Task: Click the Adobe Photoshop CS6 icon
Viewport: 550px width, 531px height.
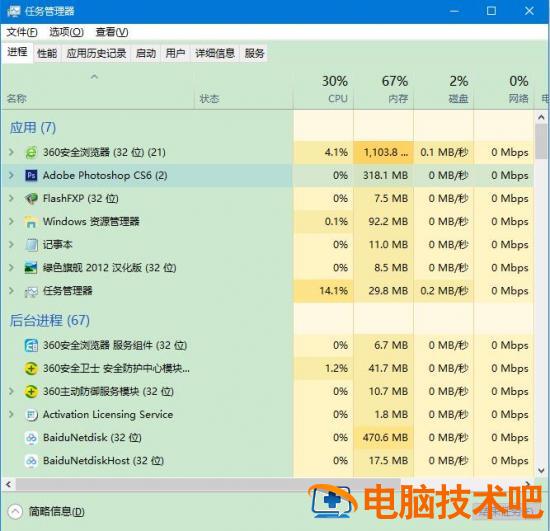Action: coord(31,175)
